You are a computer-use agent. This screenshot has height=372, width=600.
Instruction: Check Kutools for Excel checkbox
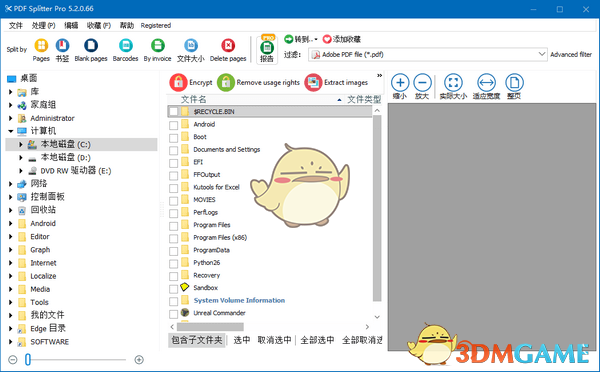[x=173, y=188]
